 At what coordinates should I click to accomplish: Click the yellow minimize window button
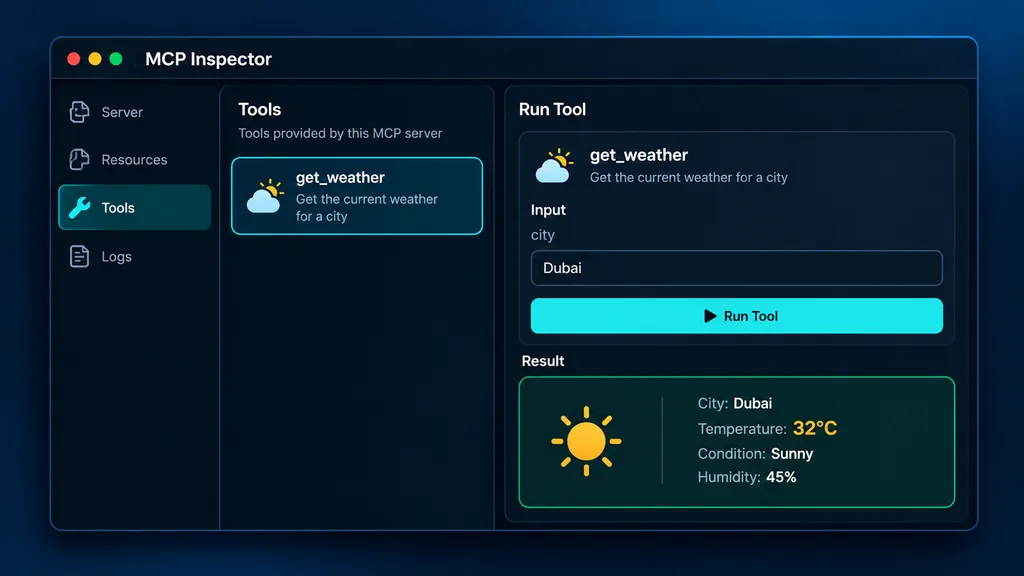[x=95, y=59]
